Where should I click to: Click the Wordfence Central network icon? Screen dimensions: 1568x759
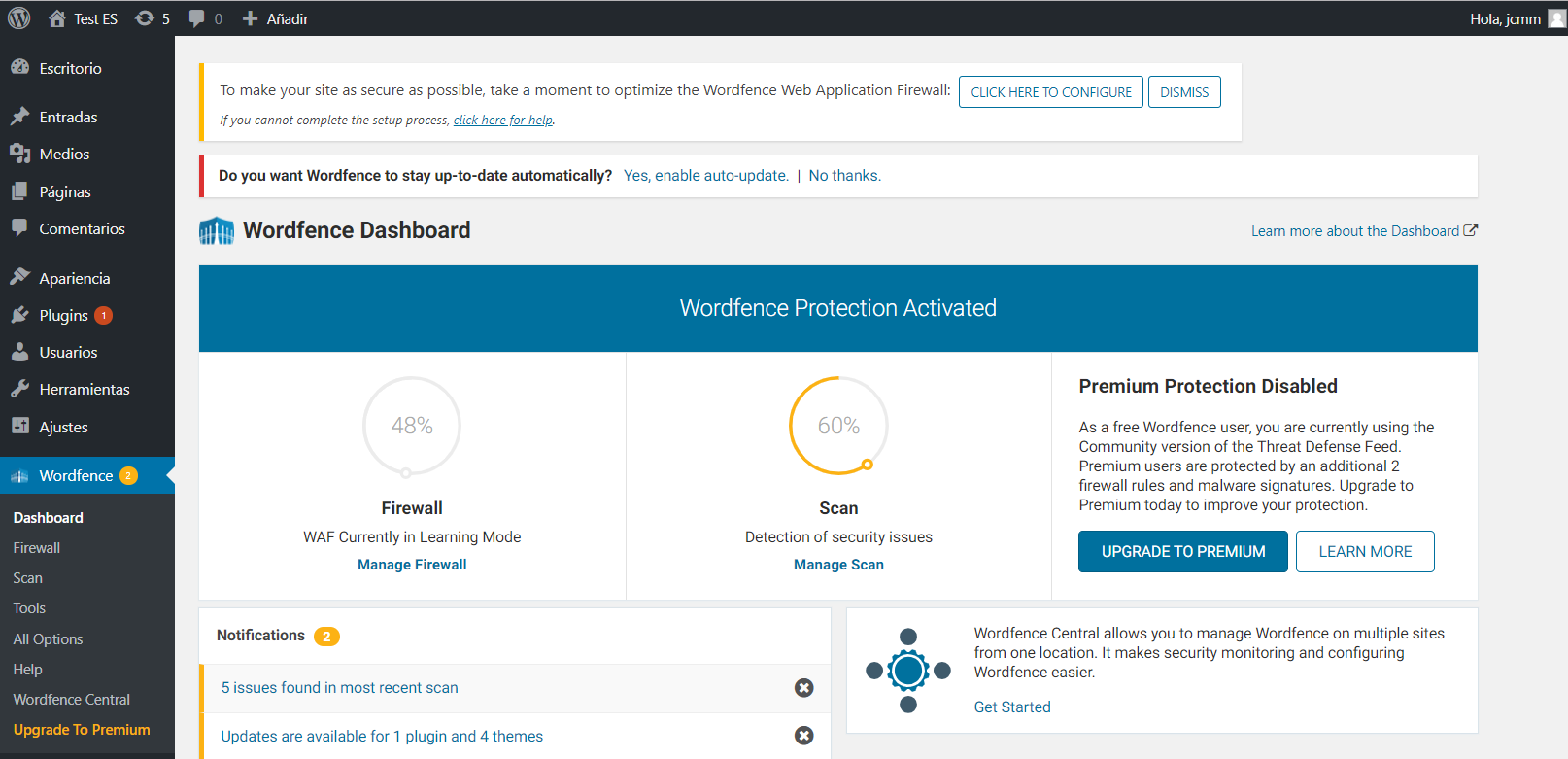tap(908, 671)
